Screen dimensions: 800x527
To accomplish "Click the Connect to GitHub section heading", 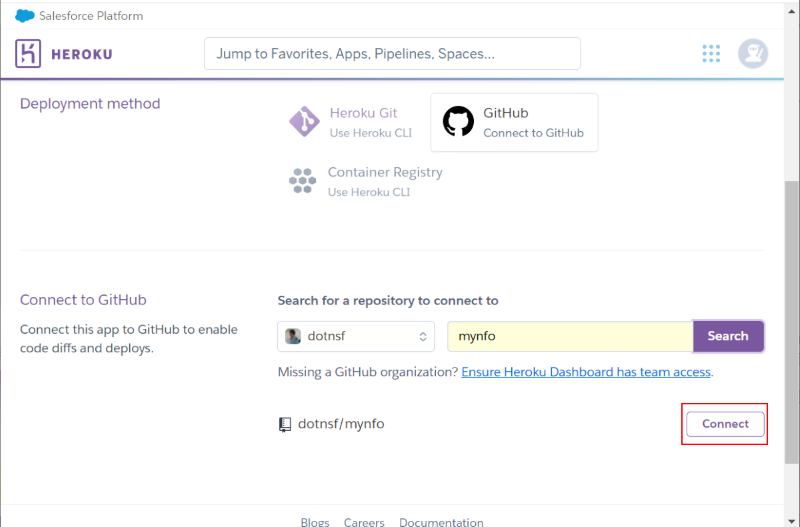I will [x=83, y=299].
